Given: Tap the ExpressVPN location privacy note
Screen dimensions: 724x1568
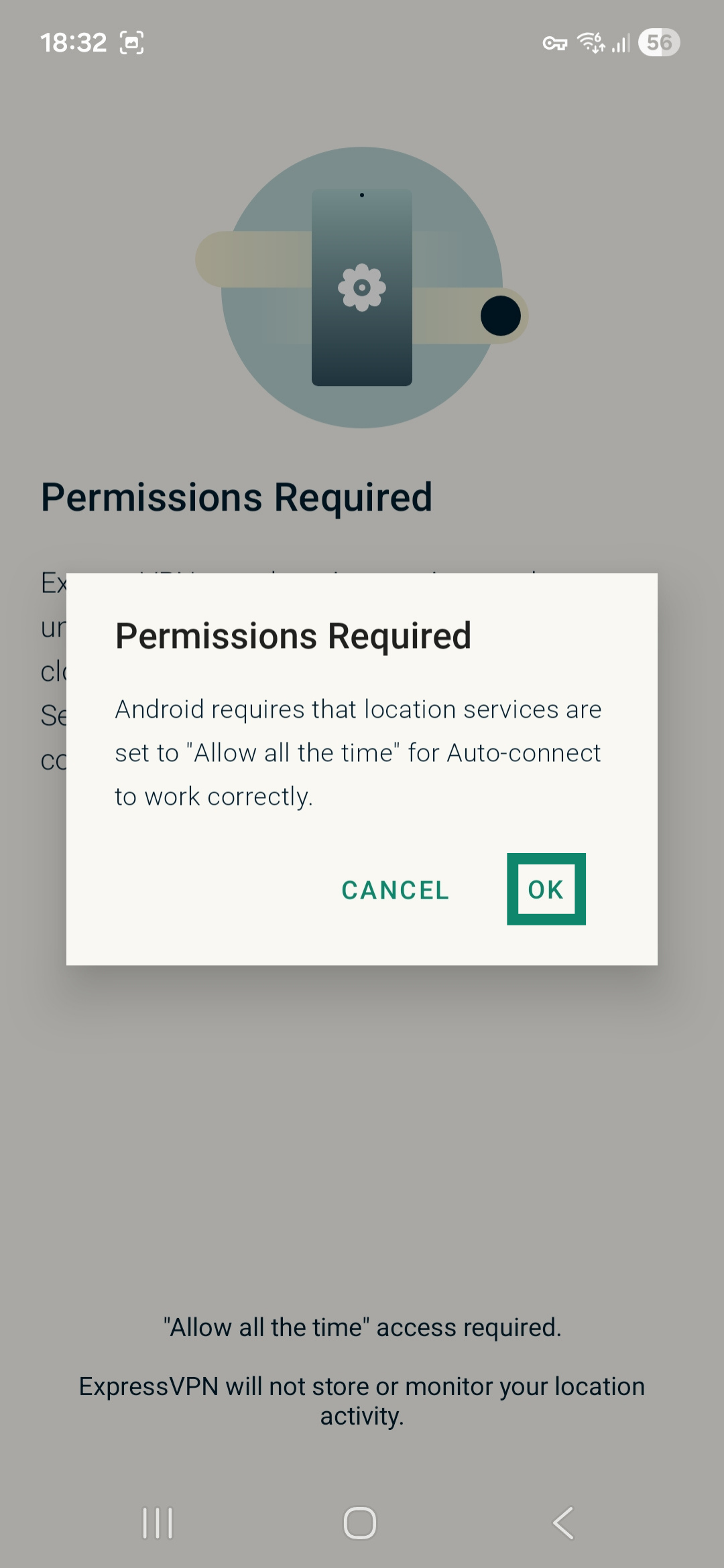Looking at the screenshot, I should 362,1400.
